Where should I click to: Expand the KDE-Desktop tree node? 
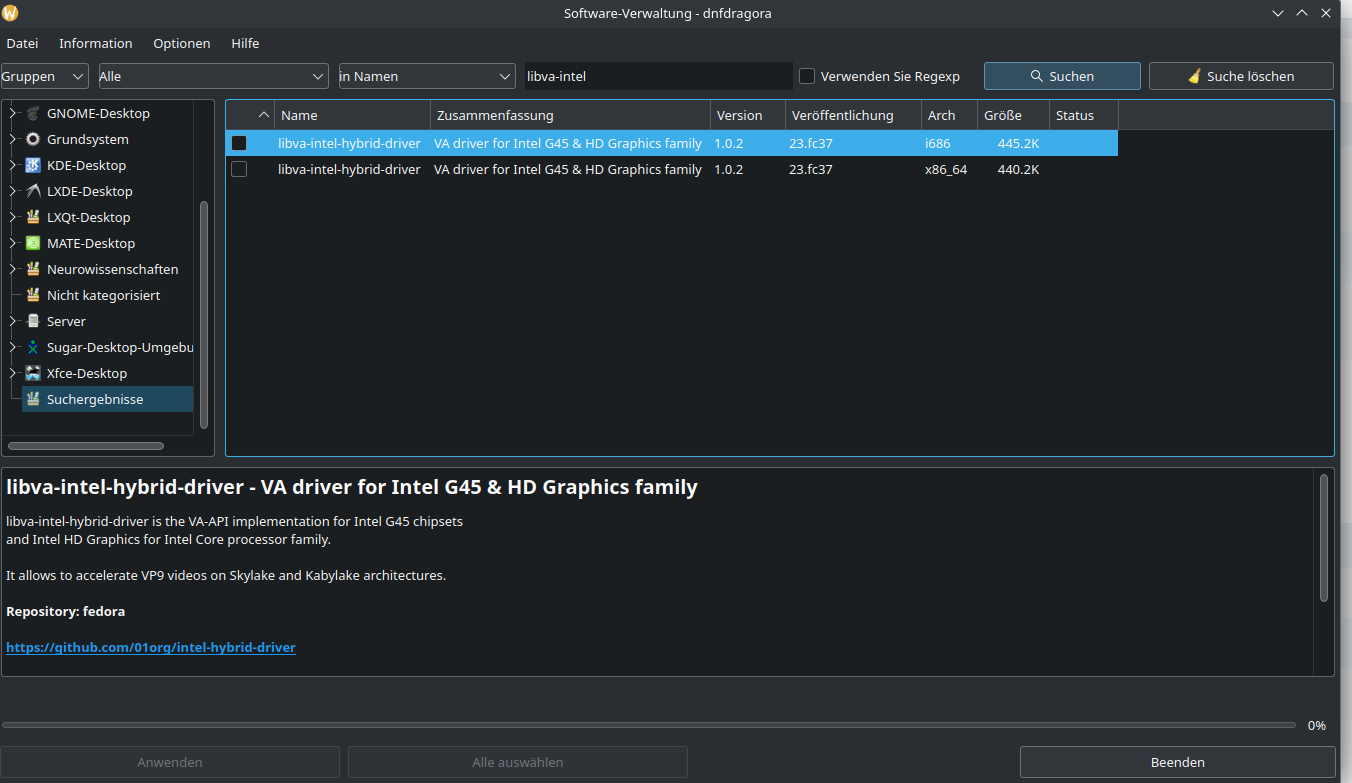13,165
